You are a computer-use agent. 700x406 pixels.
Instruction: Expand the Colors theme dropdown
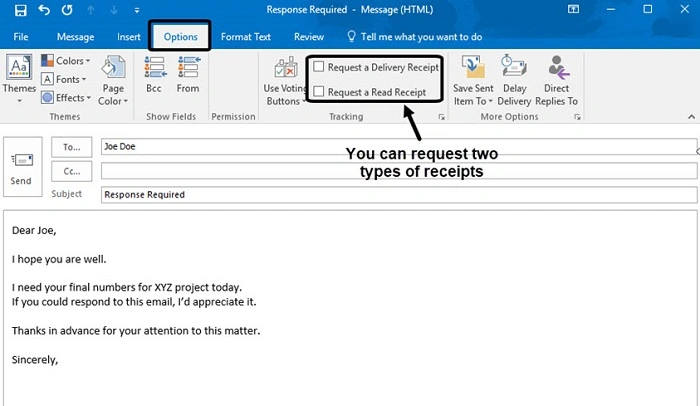point(66,61)
